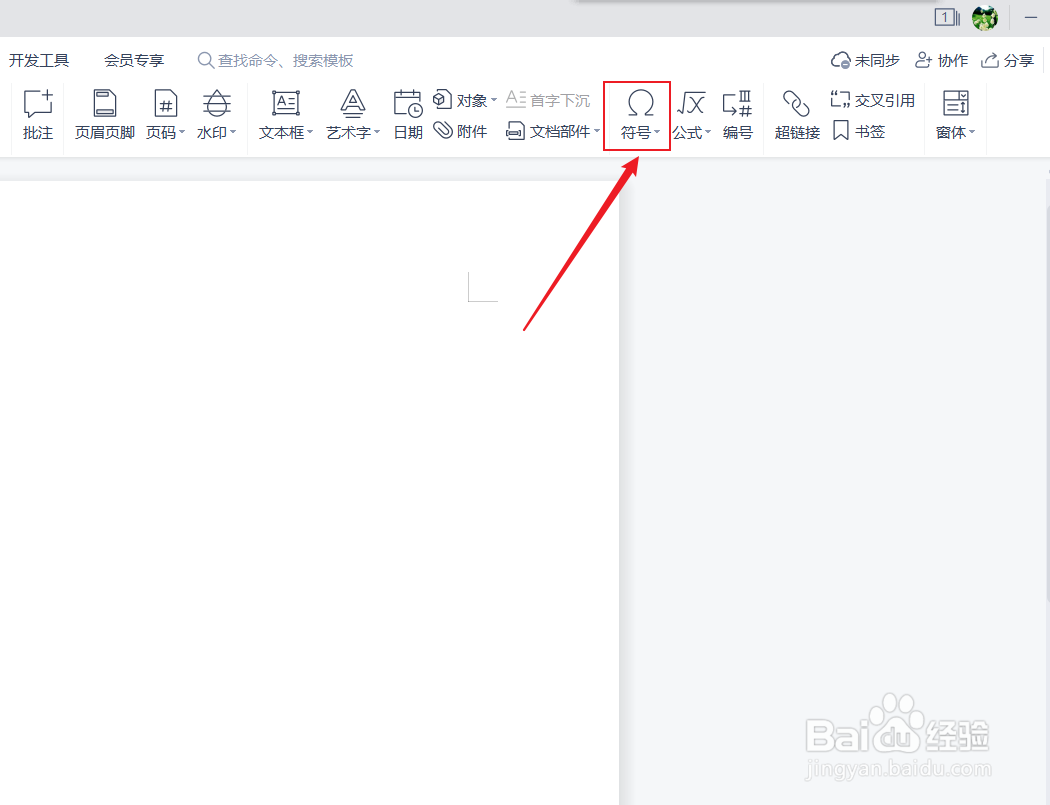Add a 书签 bookmark

[859, 131]
